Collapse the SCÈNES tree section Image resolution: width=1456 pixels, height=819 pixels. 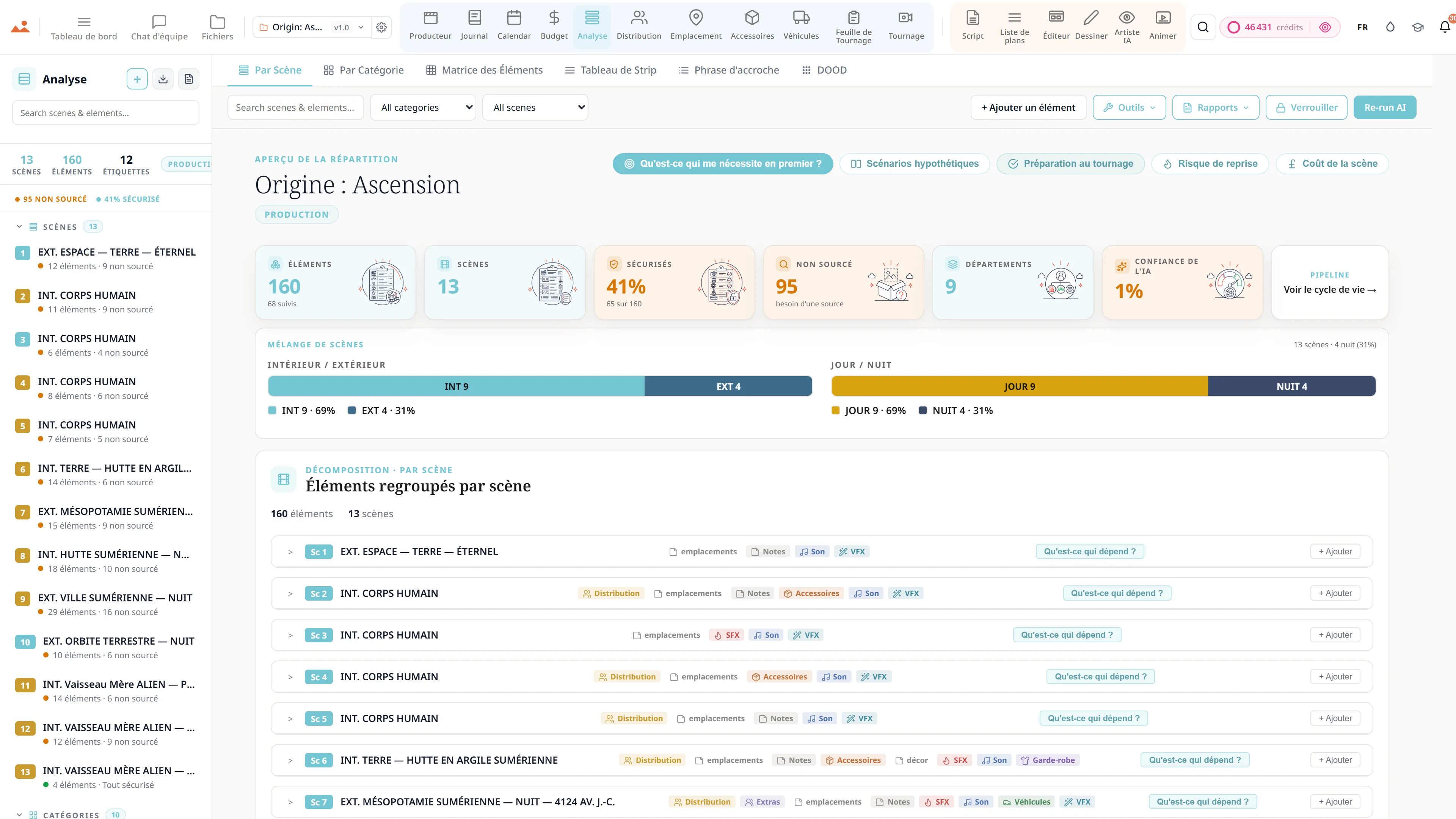tap(19, 227)
